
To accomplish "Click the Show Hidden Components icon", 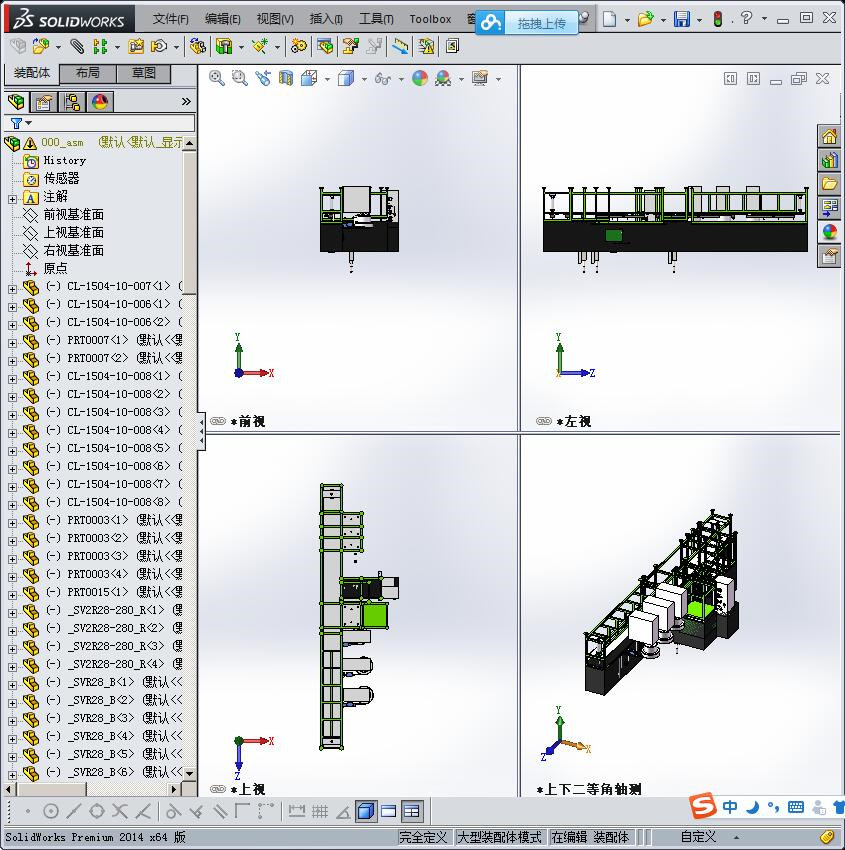I will tap(197, 47).
